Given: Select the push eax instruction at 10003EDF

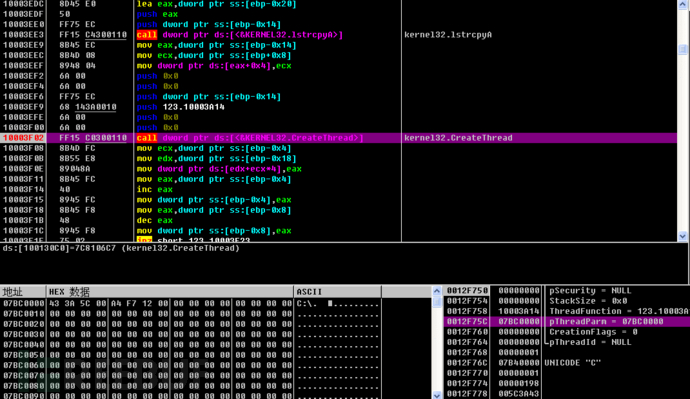Looking at the screenshot, I should coord(157,14).
